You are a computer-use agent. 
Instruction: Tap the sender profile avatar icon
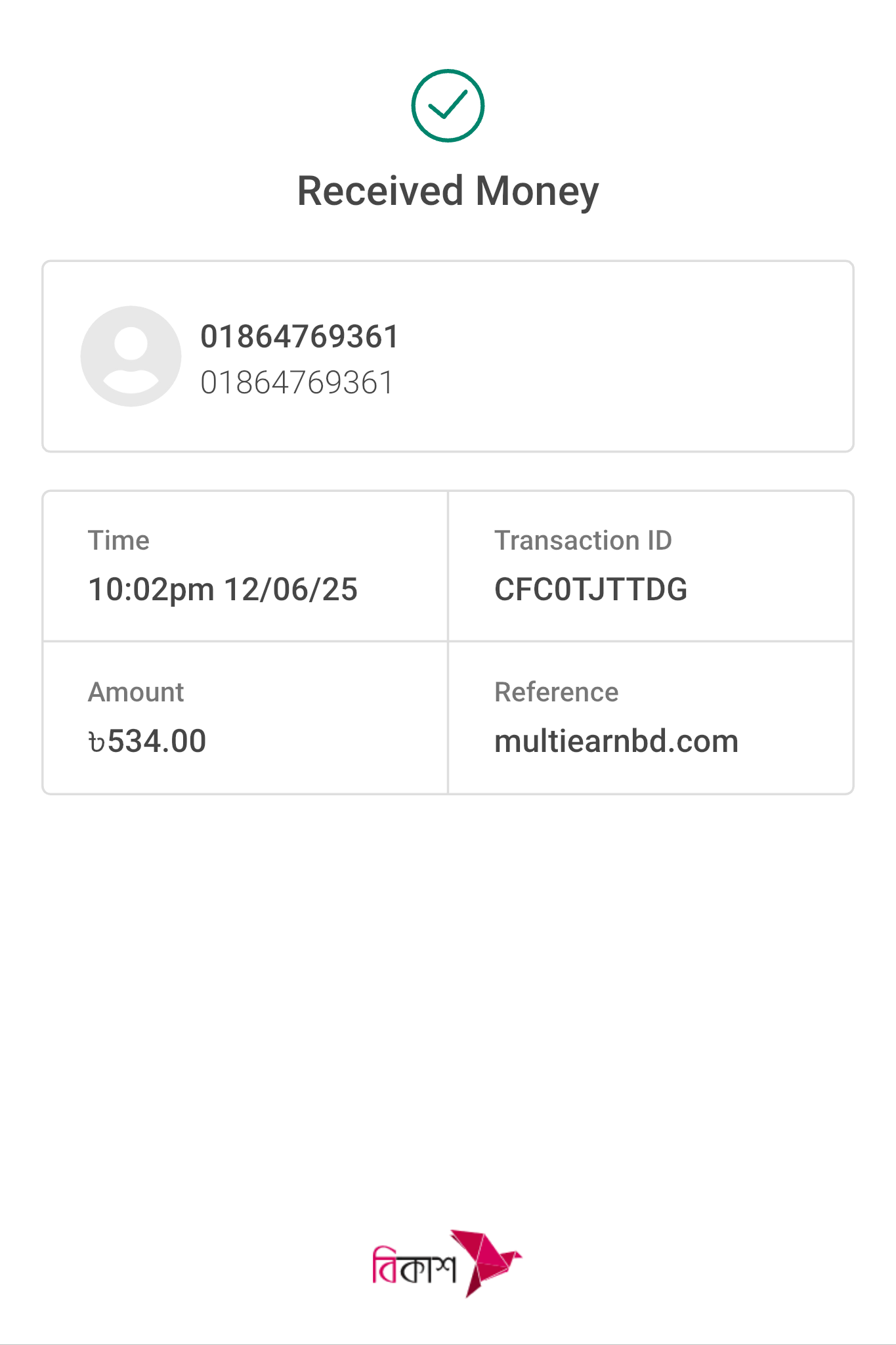tap(131, 356)
